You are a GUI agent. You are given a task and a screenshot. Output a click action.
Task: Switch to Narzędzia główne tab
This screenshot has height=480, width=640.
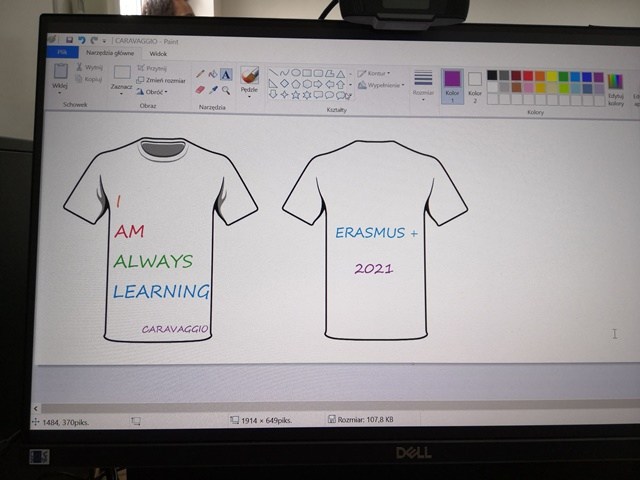point(110,53)
